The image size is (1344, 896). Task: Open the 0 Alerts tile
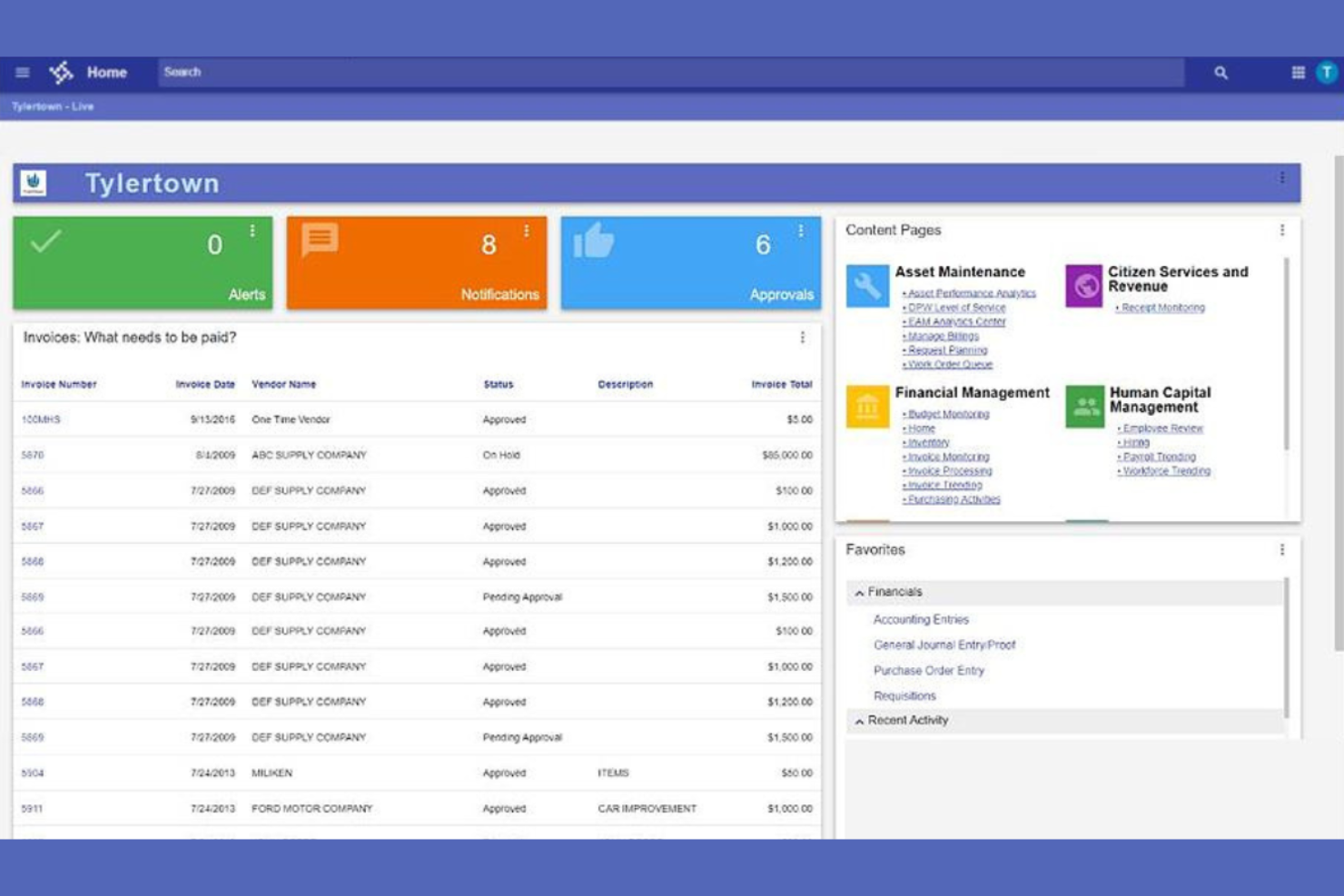click(x=143, y=263)
